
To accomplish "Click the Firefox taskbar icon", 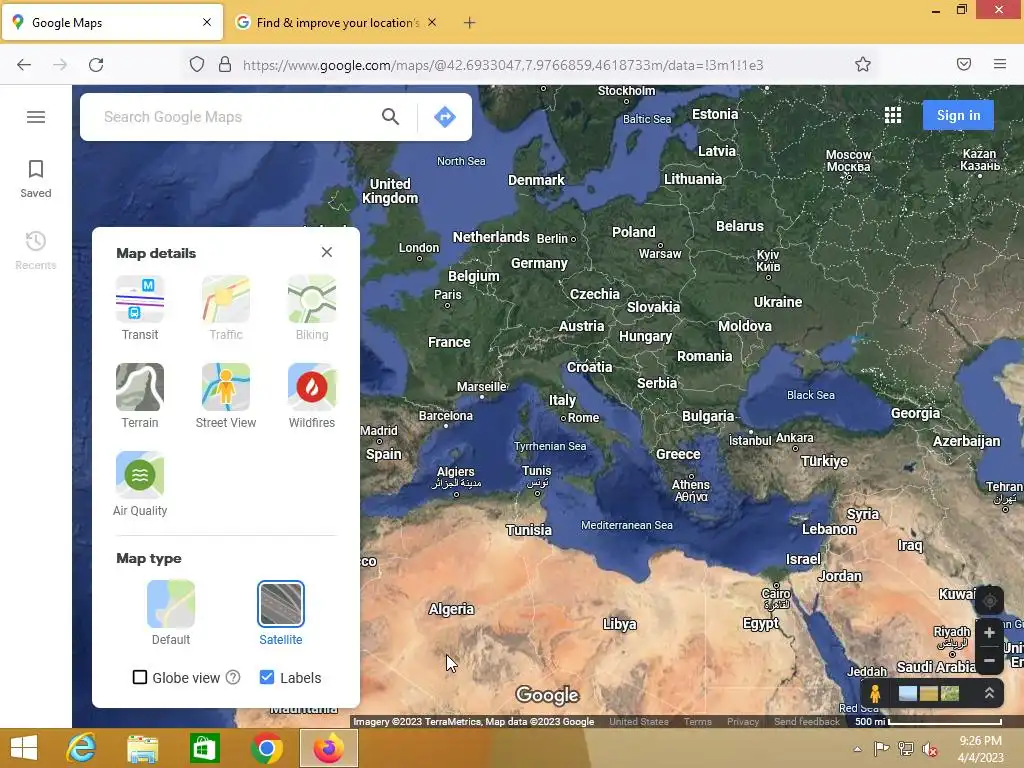I will click(328, 748).
